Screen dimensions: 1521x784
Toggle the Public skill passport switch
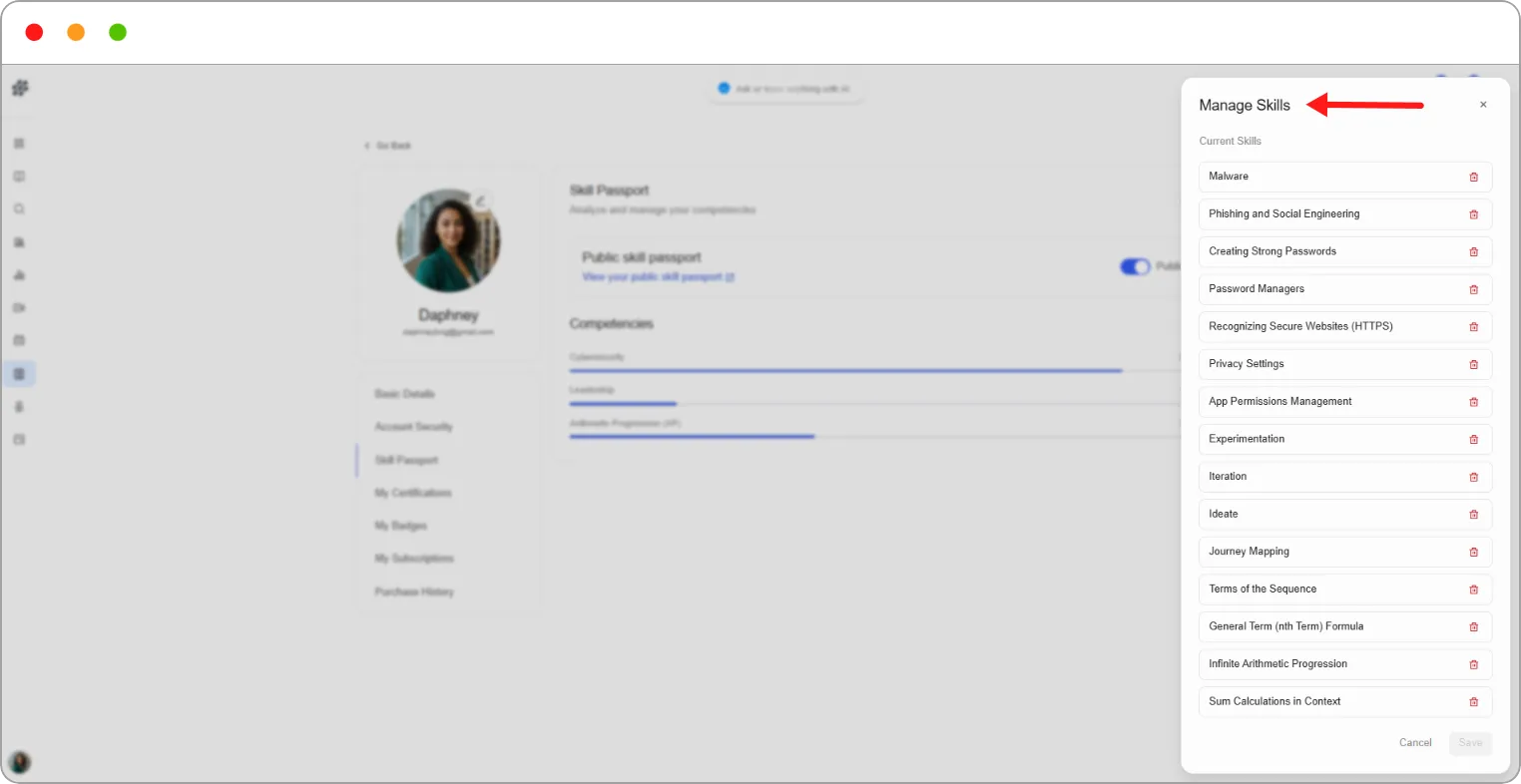point(1135,266)
